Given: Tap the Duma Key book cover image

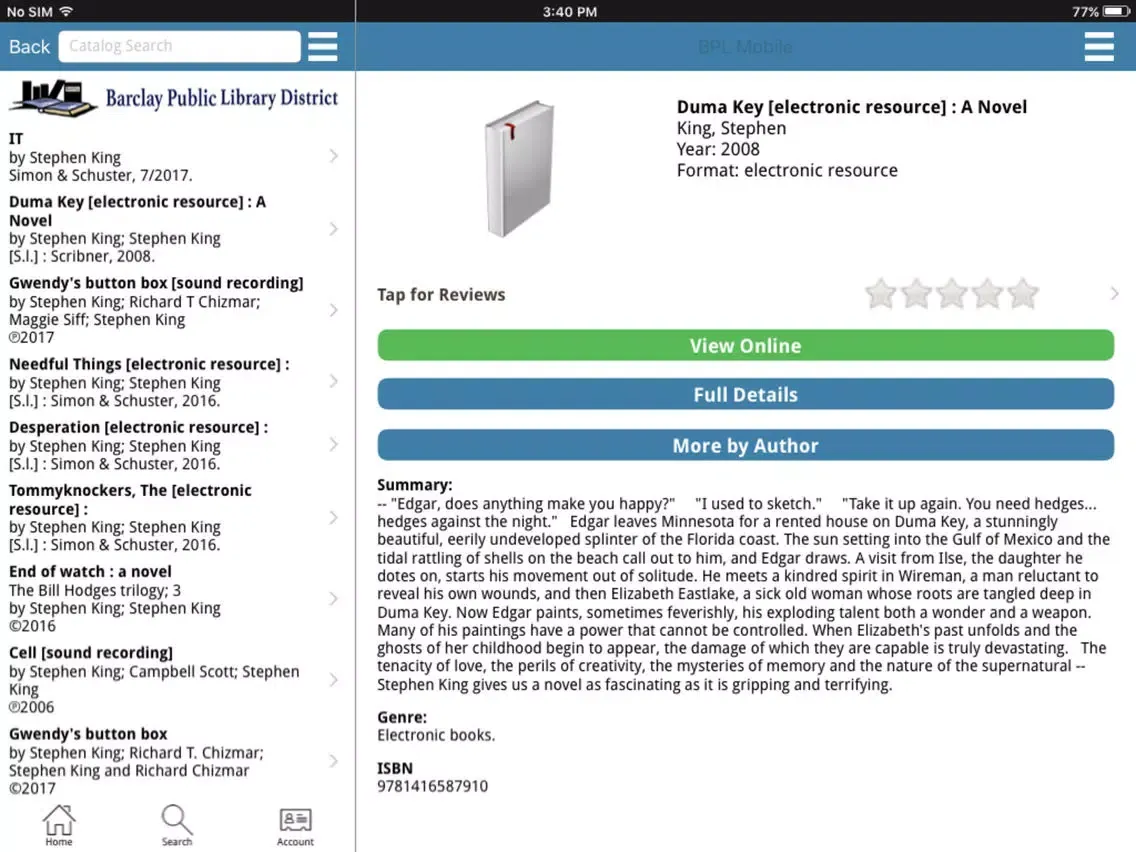Looking at the screenshot, I should point(519,169).
